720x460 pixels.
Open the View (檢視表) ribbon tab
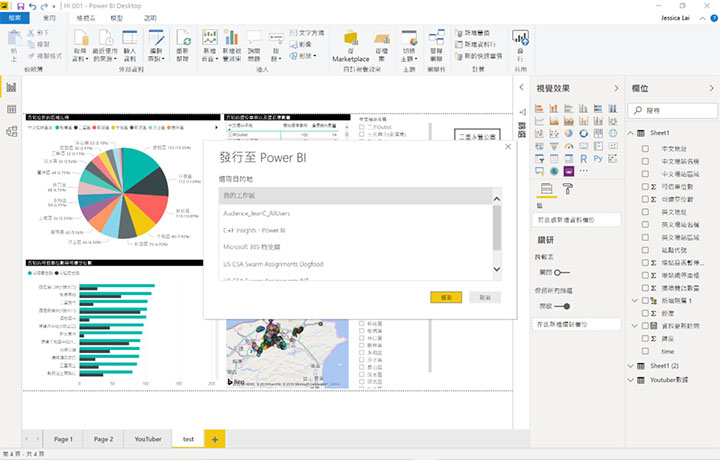(x=86, y=18)
